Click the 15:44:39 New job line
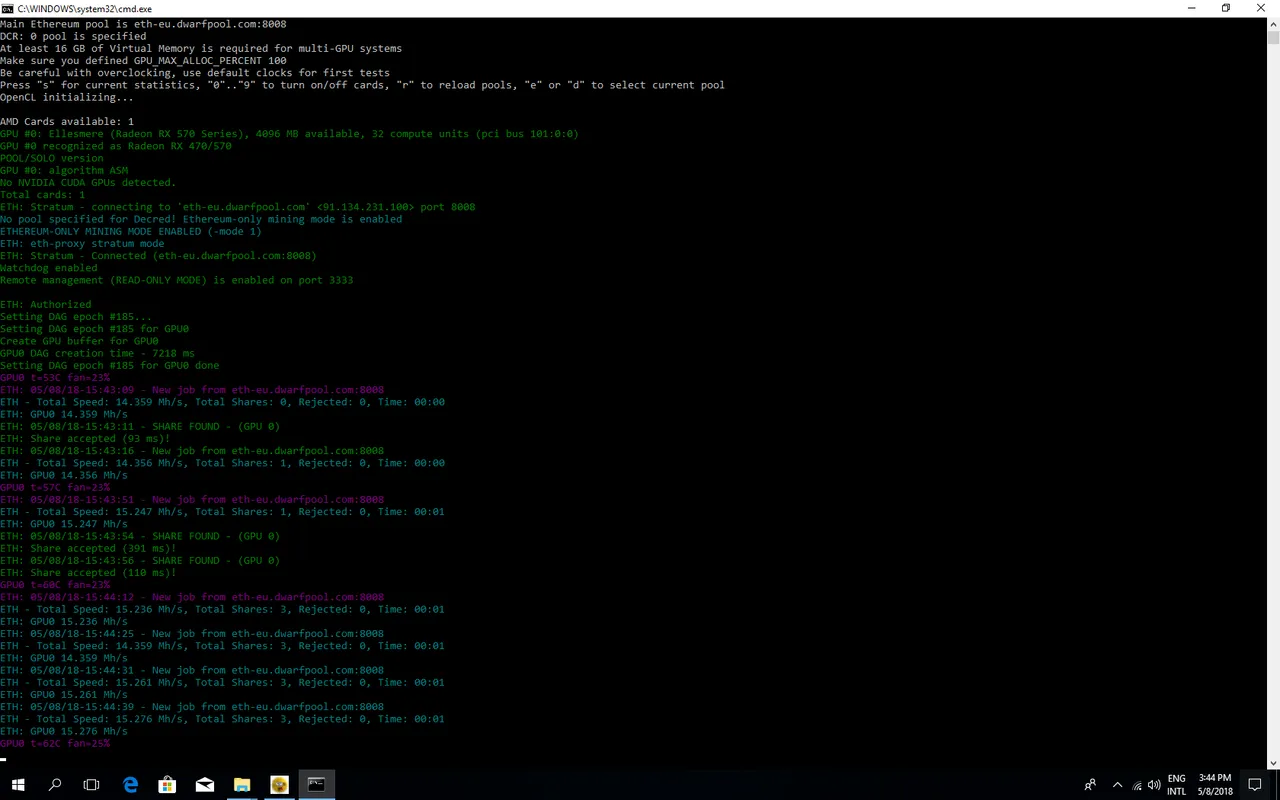Screen dimensions: 1280x800 click(x=192, y=707)
